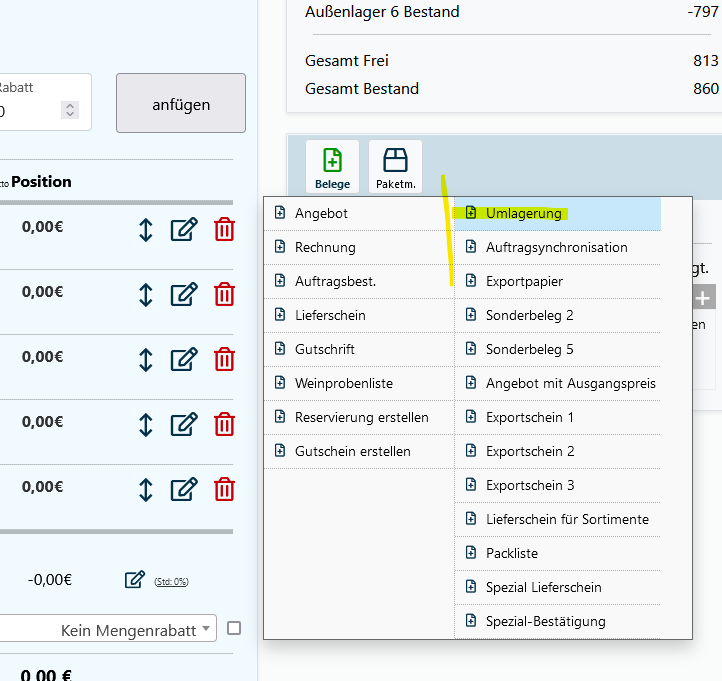Expand the Kein Mengenrabatt dropdown

click(205, 629)
